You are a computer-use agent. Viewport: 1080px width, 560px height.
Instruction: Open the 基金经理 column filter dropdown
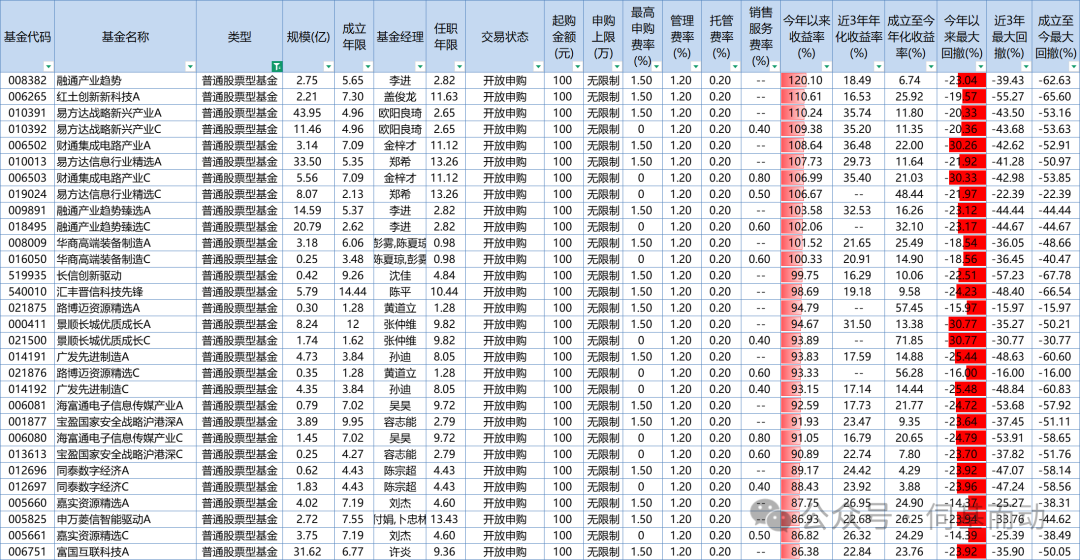419,67
